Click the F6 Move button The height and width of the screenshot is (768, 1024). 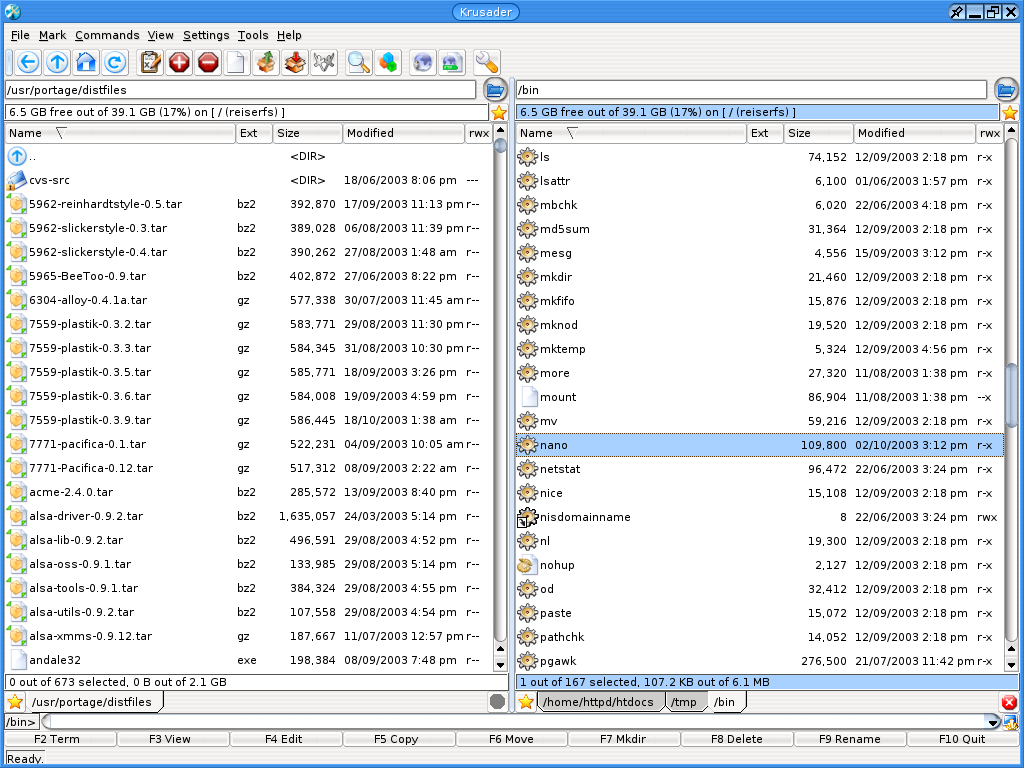point(511,739)
